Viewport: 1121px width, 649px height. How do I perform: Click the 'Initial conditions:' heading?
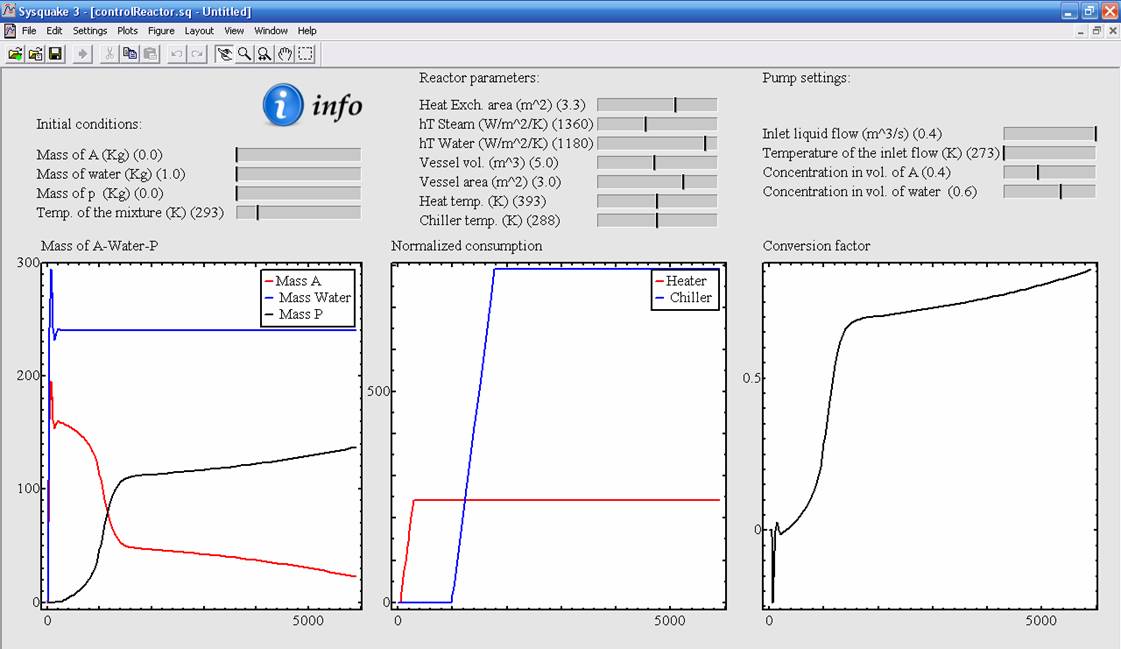coord(89,124)
